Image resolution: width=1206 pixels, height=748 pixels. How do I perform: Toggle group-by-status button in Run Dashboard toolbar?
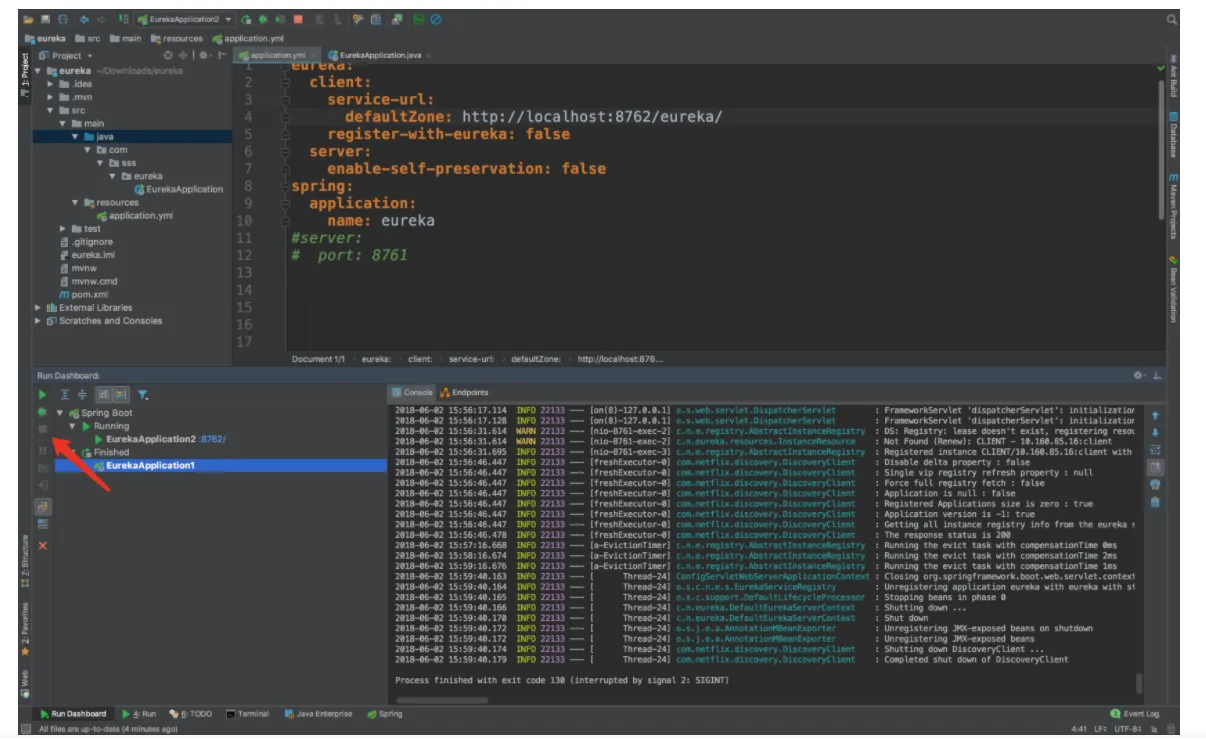click(121, 395)
